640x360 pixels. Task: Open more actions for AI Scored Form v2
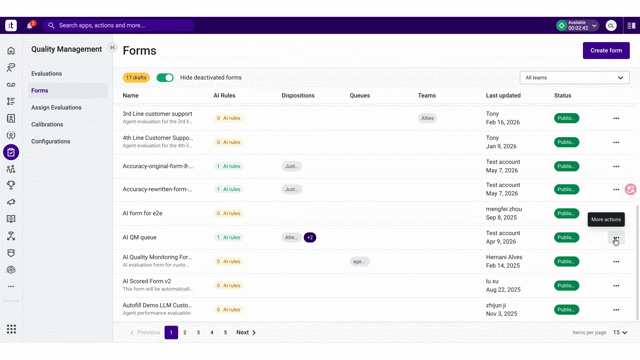click(x=616, y=286)
